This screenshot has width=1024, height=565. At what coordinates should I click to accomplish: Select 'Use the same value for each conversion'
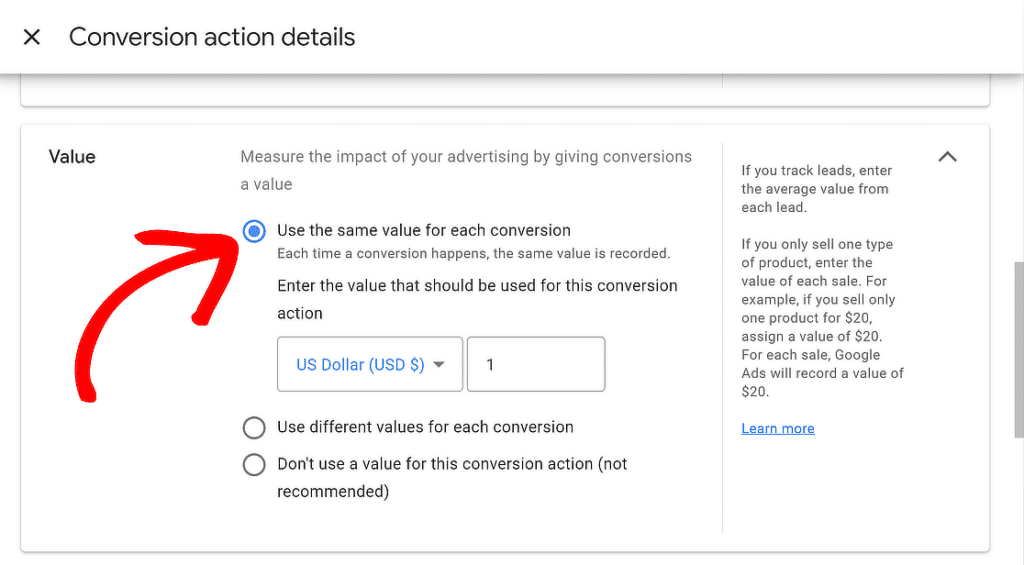[x=254, y=231]
